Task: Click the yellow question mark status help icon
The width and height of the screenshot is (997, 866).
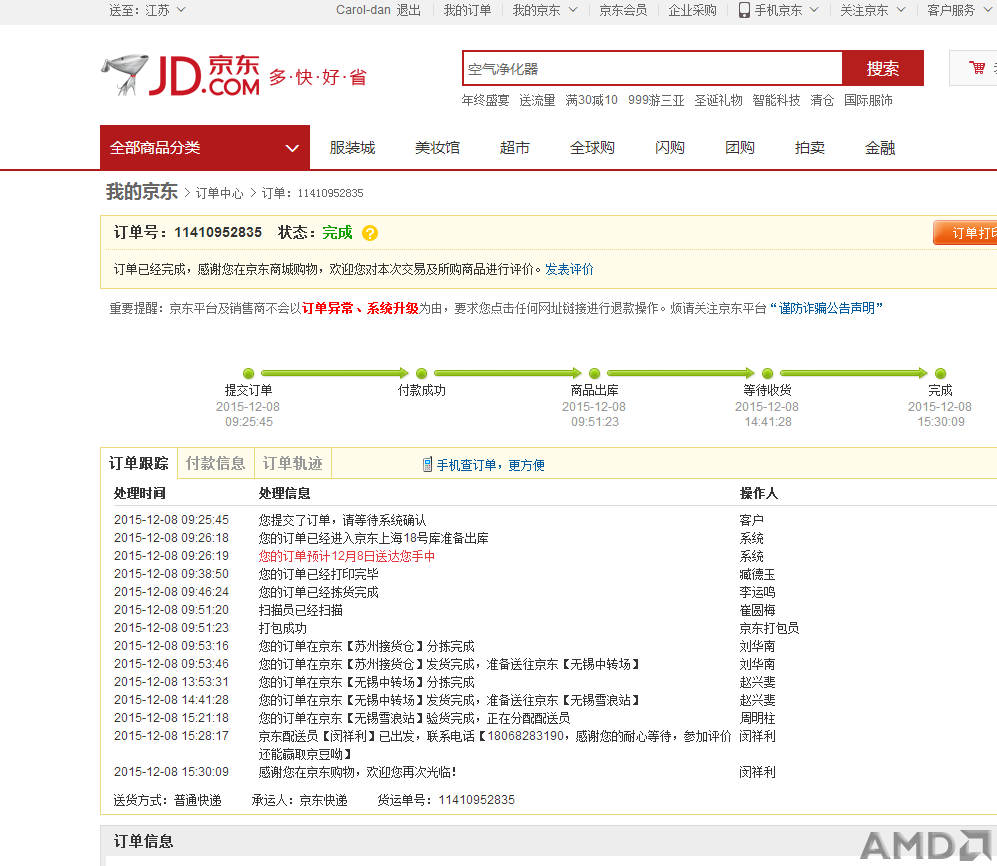Action: [x=369, y=233]
